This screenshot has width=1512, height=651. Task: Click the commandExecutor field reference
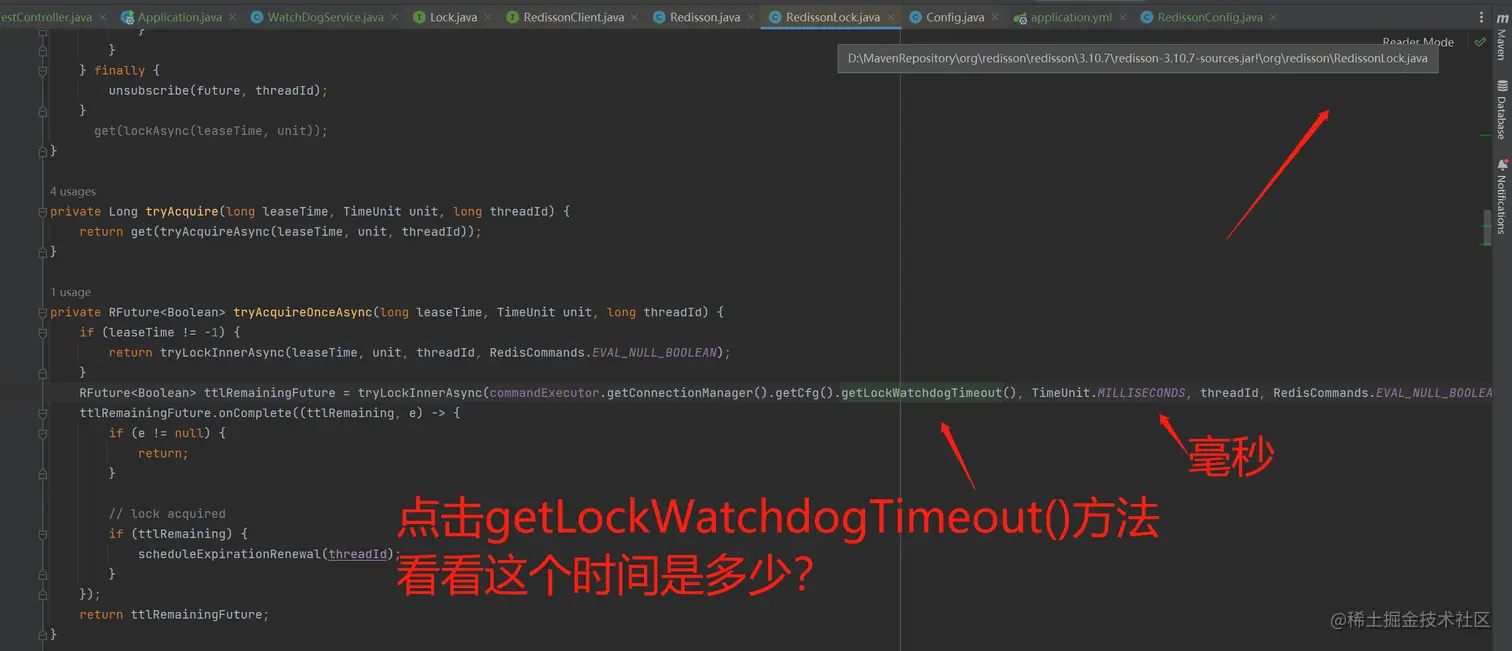pyautogui.click(x=544, y=393)
